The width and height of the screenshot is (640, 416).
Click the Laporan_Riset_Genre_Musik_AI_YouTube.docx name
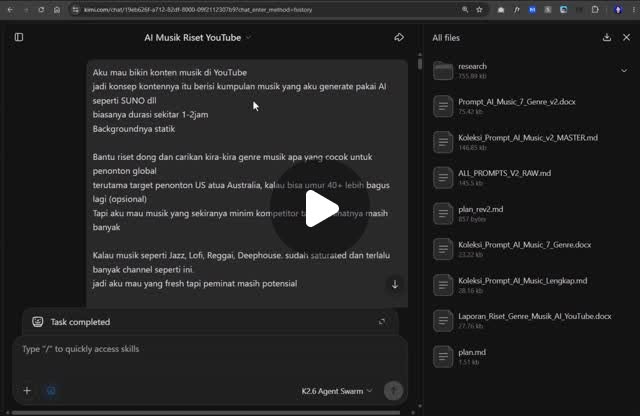coord(535,316)
